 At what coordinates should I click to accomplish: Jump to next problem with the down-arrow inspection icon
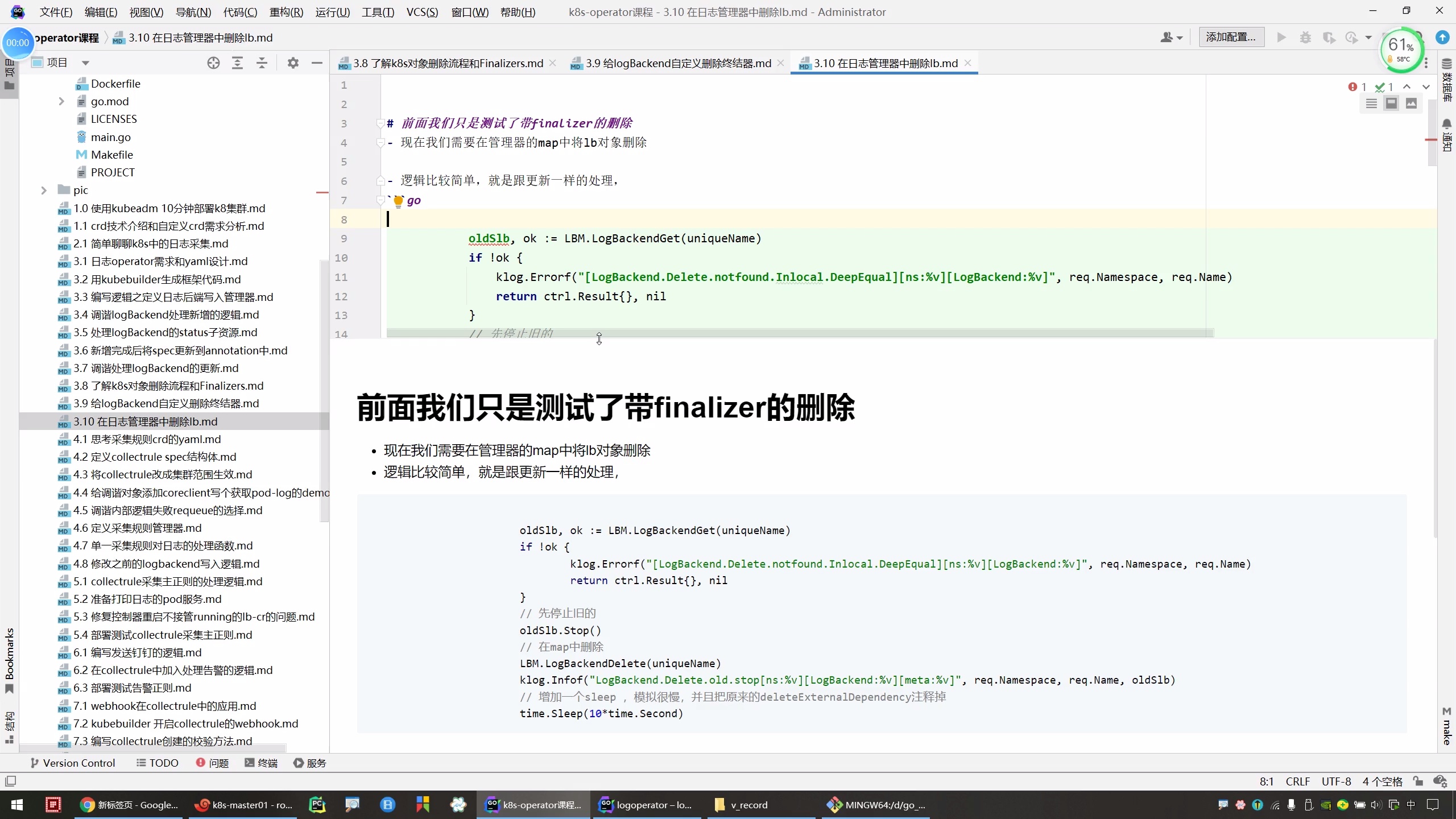(1425, 86)
